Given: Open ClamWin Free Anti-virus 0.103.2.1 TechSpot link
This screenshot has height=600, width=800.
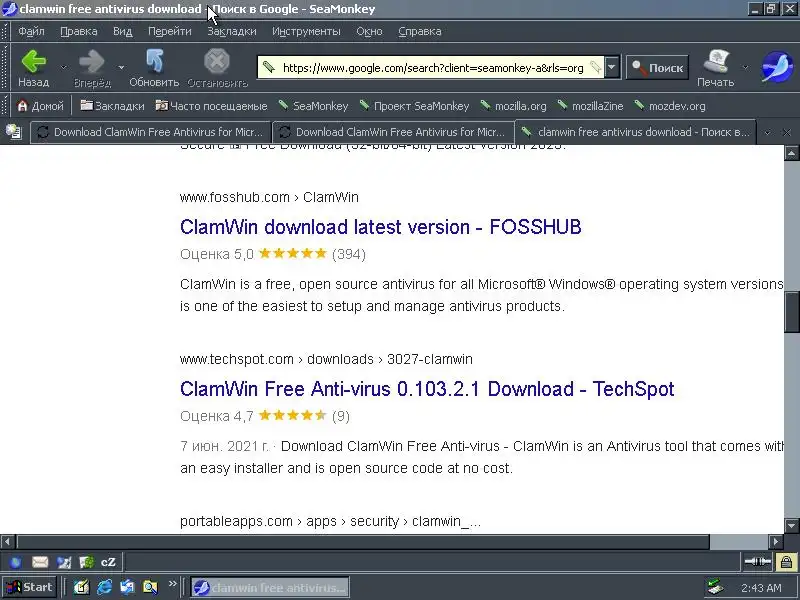Looking at the screenshot, I should [x=427, y=389].
